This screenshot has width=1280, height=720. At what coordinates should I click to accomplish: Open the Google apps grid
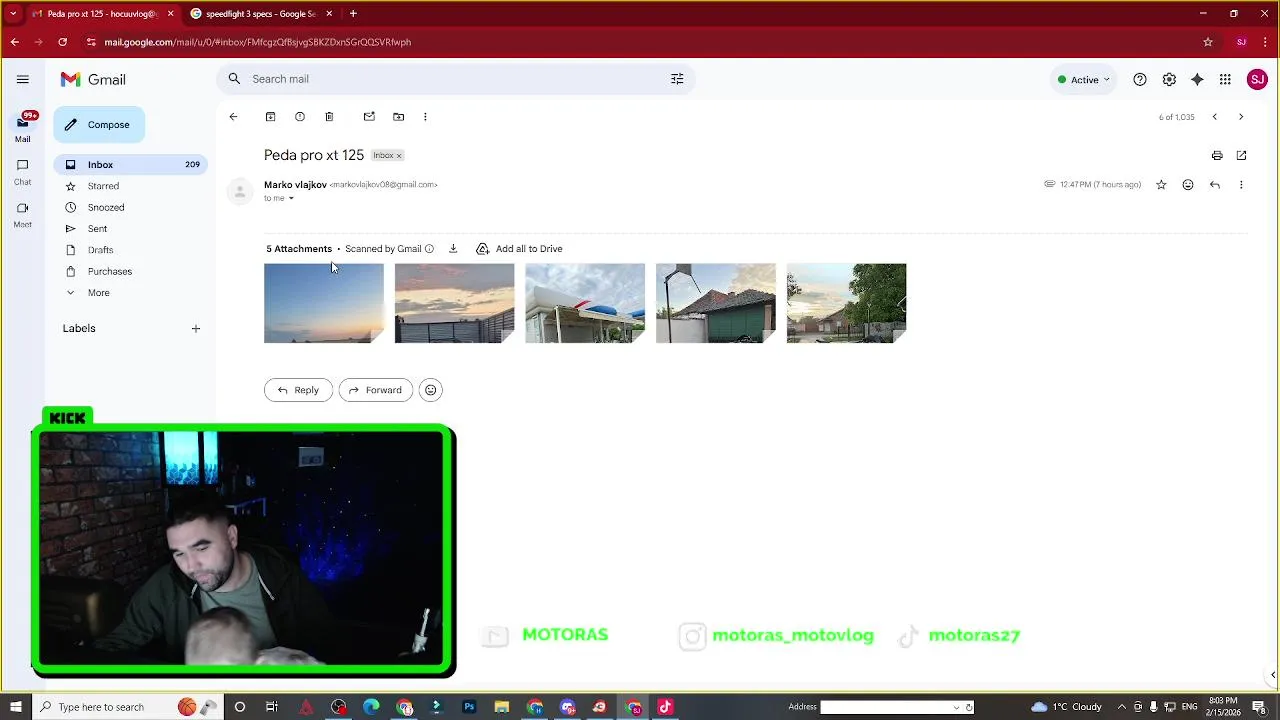(x=1225, y=80)
